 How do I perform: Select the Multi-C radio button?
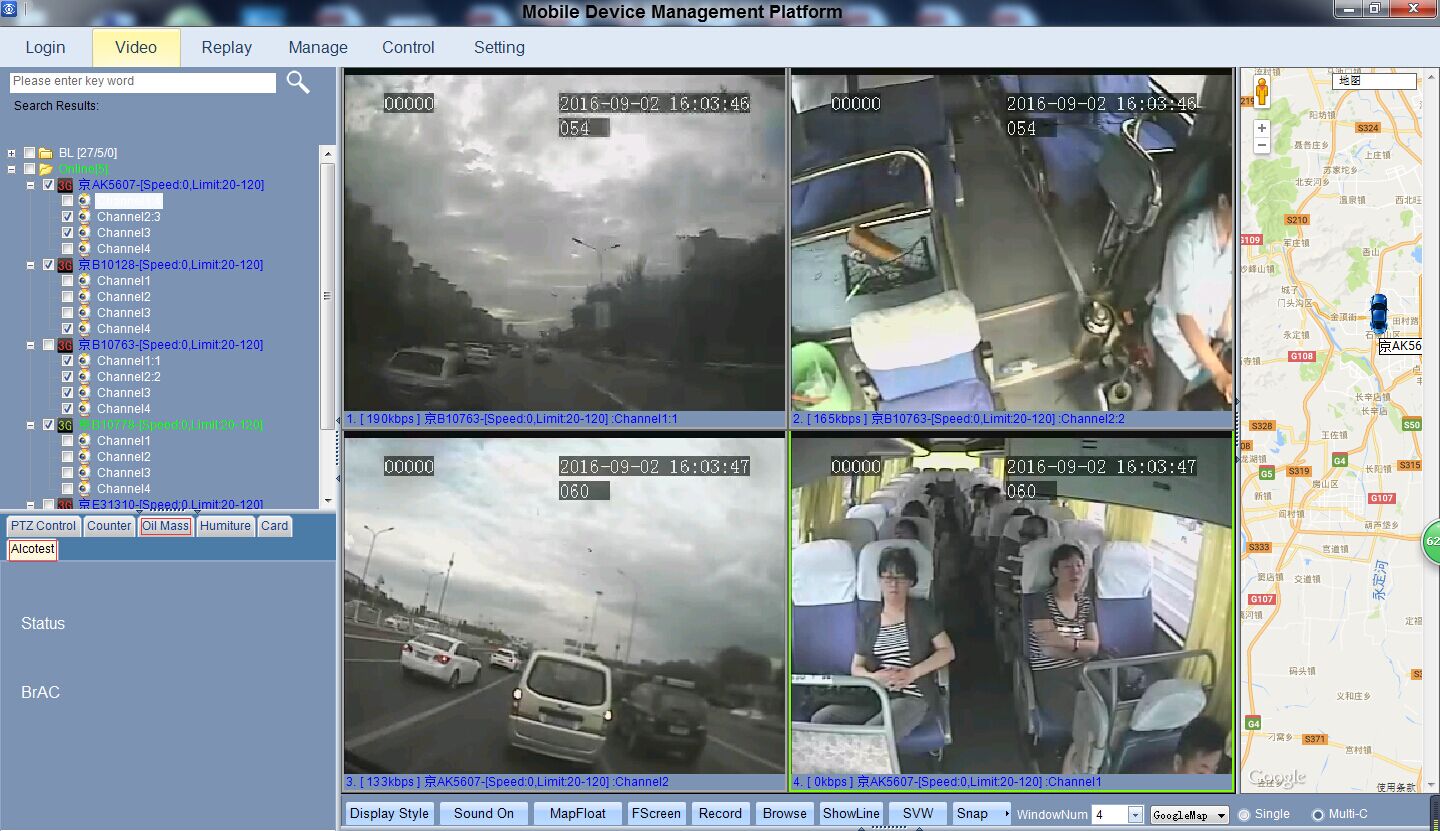click(1317, 815)
